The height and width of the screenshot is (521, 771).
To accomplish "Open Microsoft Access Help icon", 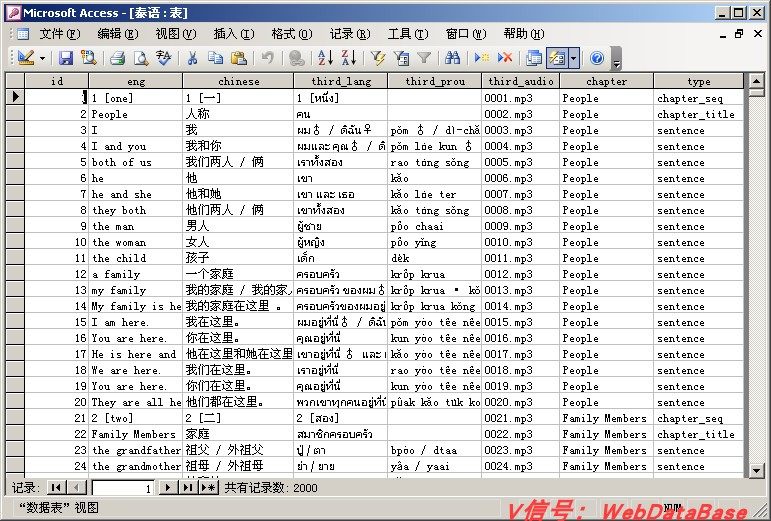I will click(596, 58).
